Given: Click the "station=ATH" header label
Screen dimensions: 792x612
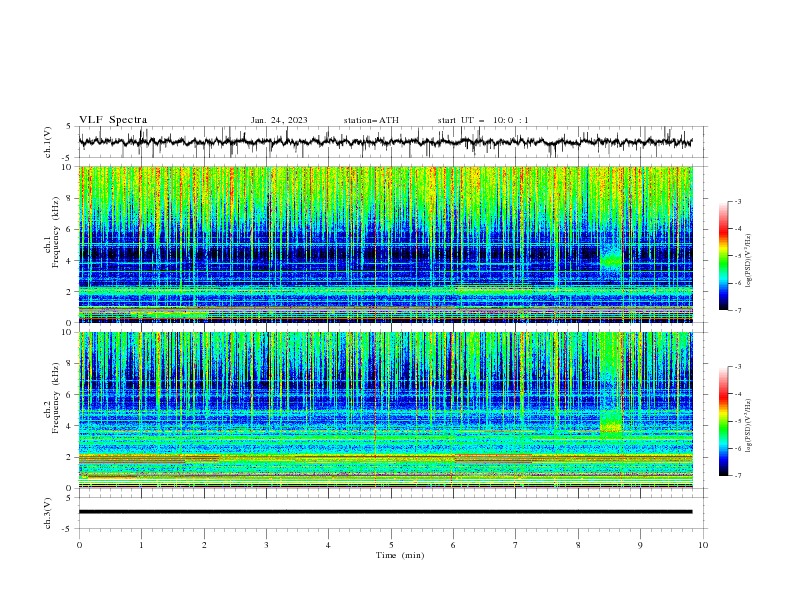Looking at the screenshot, I should [x=371, y=120].
